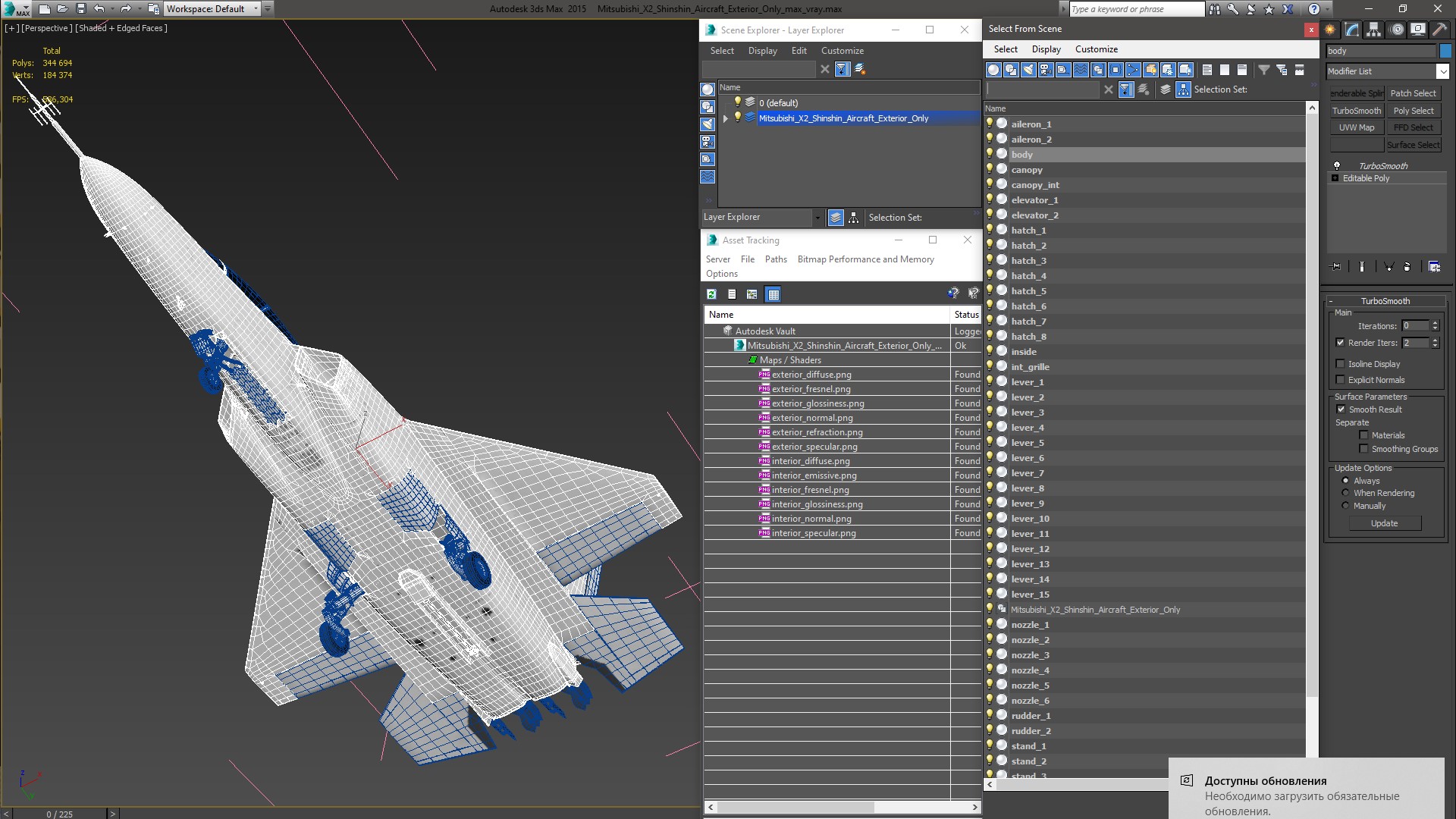Toggle Display Lights filter in Select From Scene
Viewport: 1456px width, 819px height.
[x=1028, y=70]
